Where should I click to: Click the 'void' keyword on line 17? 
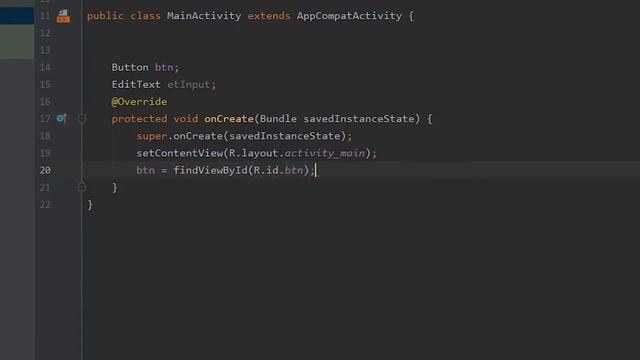[186, 119]
